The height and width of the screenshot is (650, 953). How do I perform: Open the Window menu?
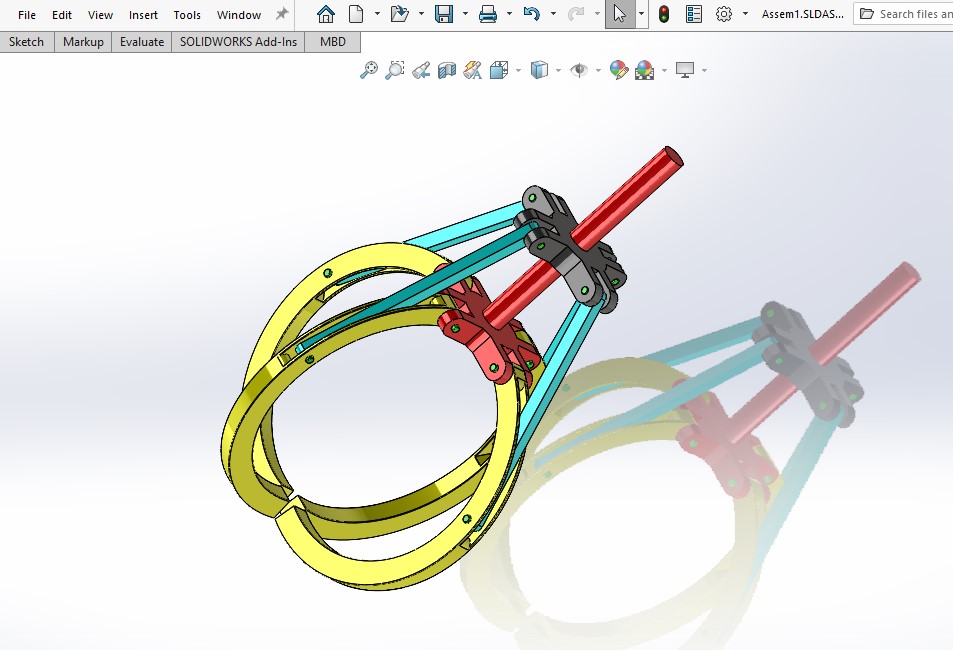pos(239,15)
